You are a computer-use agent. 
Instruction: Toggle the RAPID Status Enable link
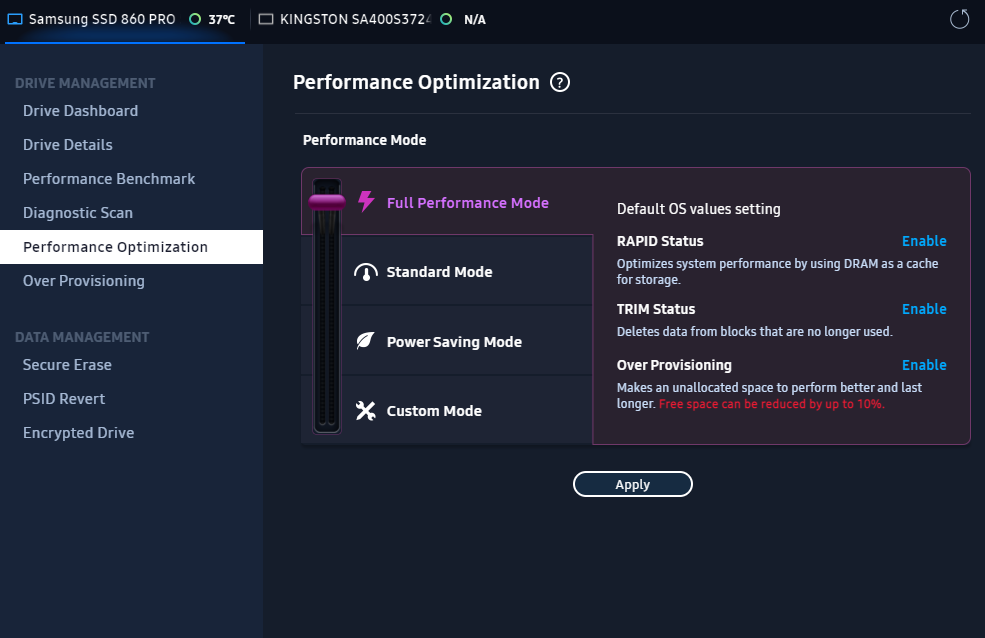coord(923,241)
